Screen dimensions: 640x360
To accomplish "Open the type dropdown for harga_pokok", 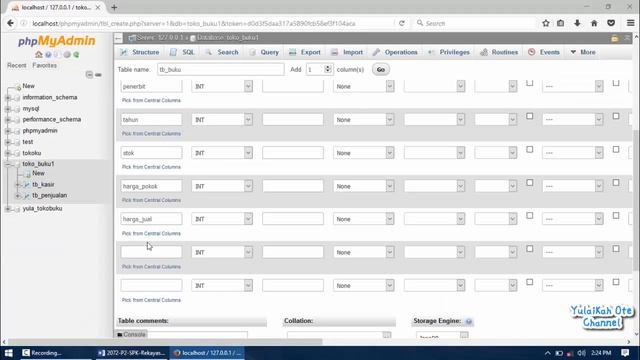I will [x=222, y=186].
